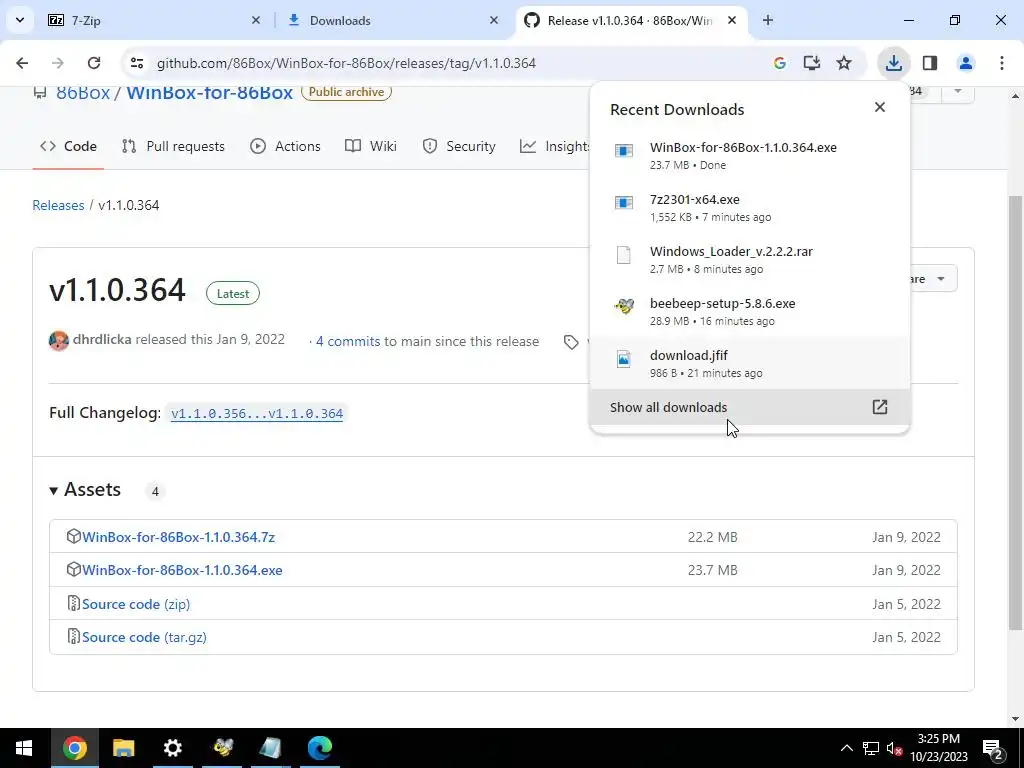Show hidden system tray icons
The width and height of the screenshot is (1024, 768).
[846, 748]
